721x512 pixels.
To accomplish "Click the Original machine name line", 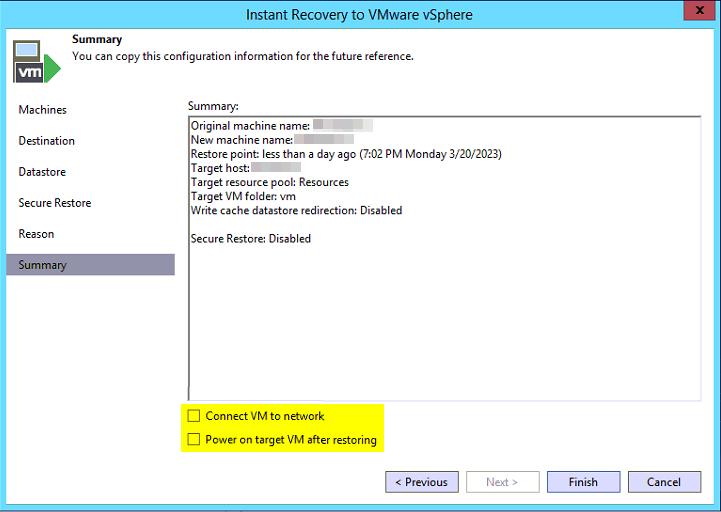I will click(250, 126).
